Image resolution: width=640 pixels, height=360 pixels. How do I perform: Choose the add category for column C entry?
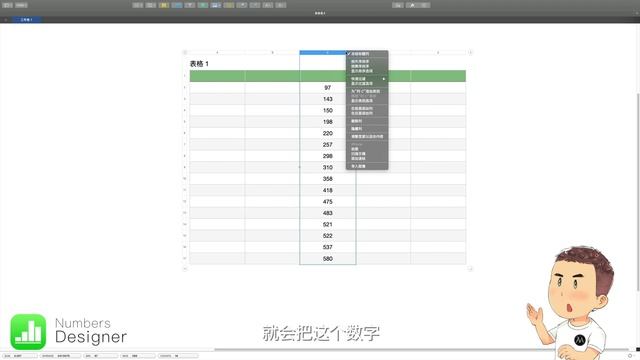(367, 91)
